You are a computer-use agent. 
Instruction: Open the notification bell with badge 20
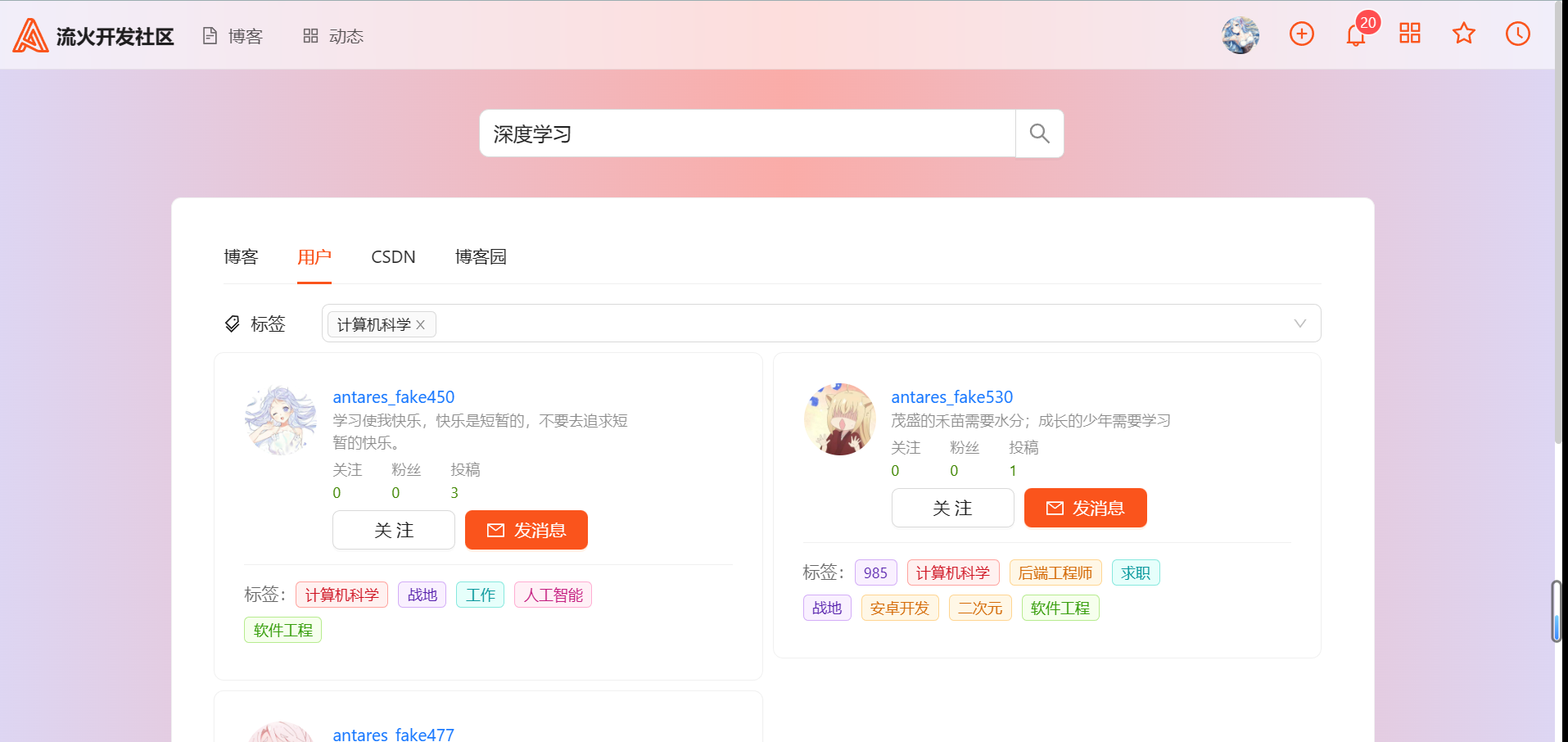1356,34
